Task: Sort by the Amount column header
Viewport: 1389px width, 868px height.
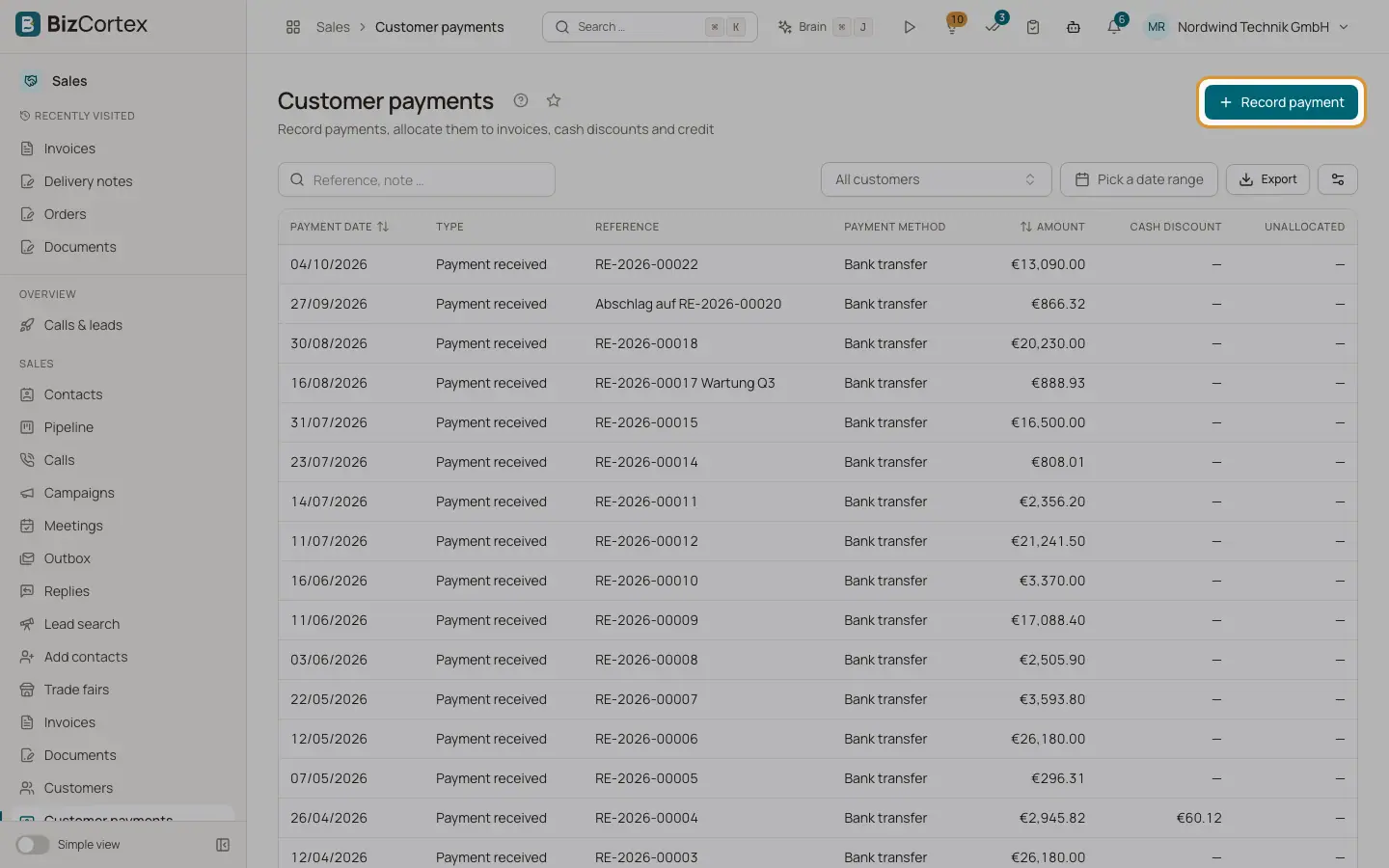Action: (x=1052, y=227)
